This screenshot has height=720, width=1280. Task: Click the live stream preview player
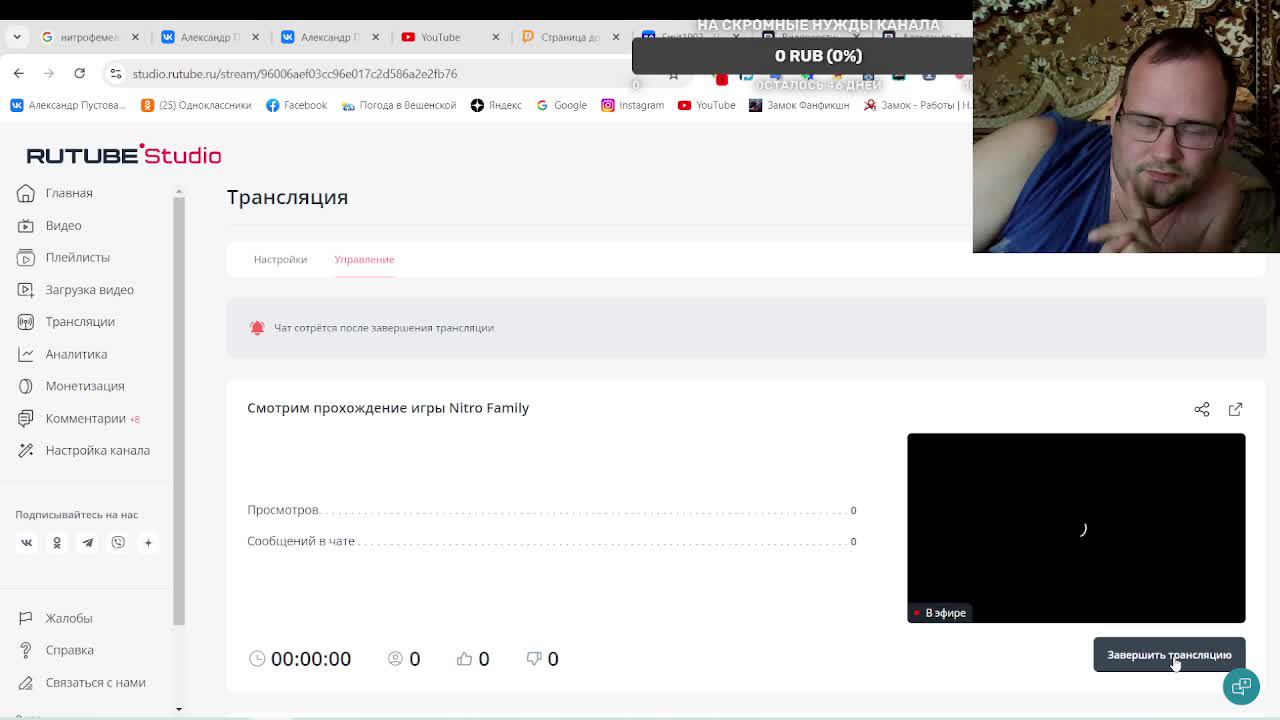click(x=1076, y=528)
